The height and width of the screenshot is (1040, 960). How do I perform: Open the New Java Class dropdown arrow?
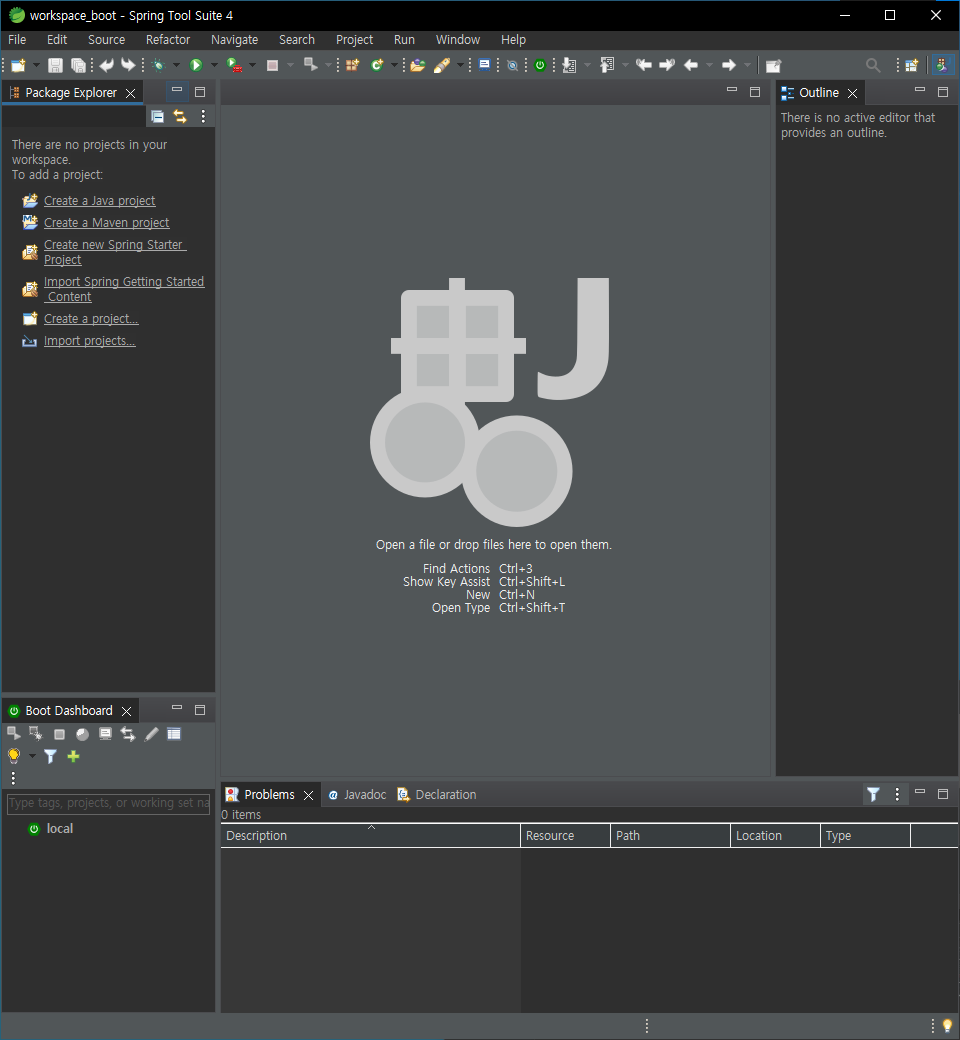[394, 65]
